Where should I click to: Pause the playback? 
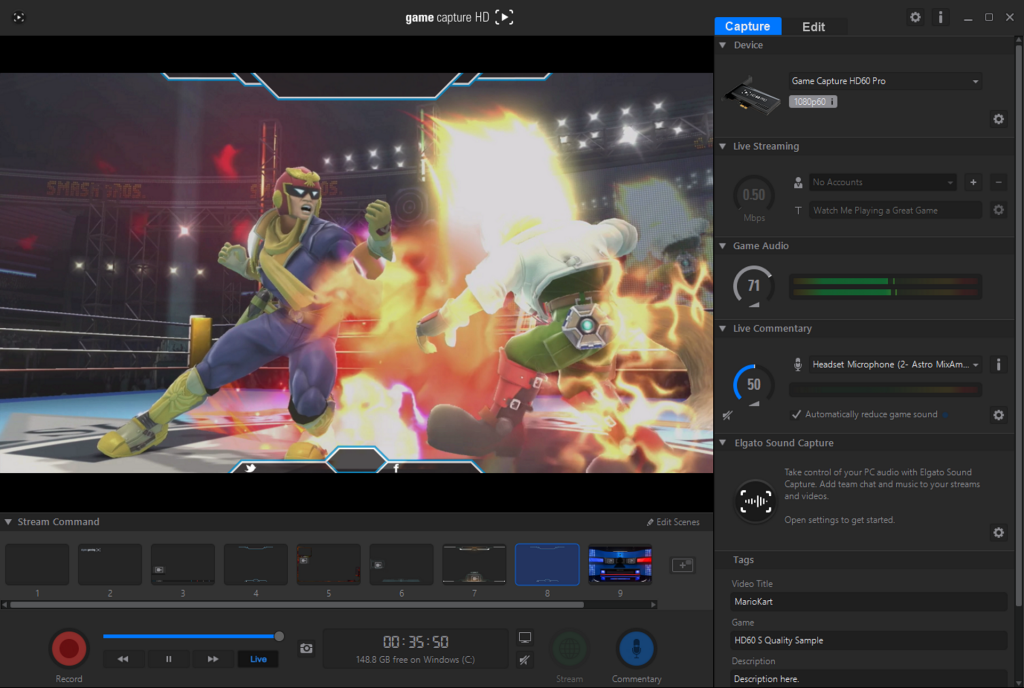[168, 659]
